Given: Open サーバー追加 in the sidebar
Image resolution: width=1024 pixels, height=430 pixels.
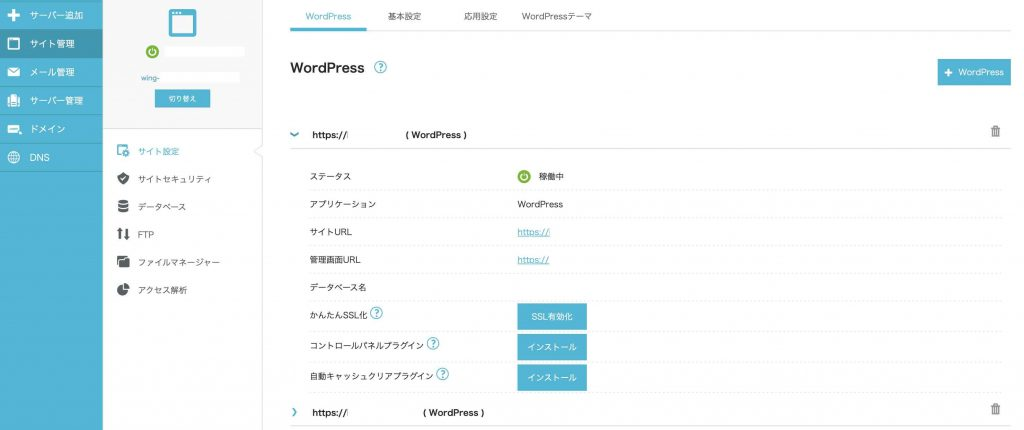Looking at the screenshot, I should point(51,14).
